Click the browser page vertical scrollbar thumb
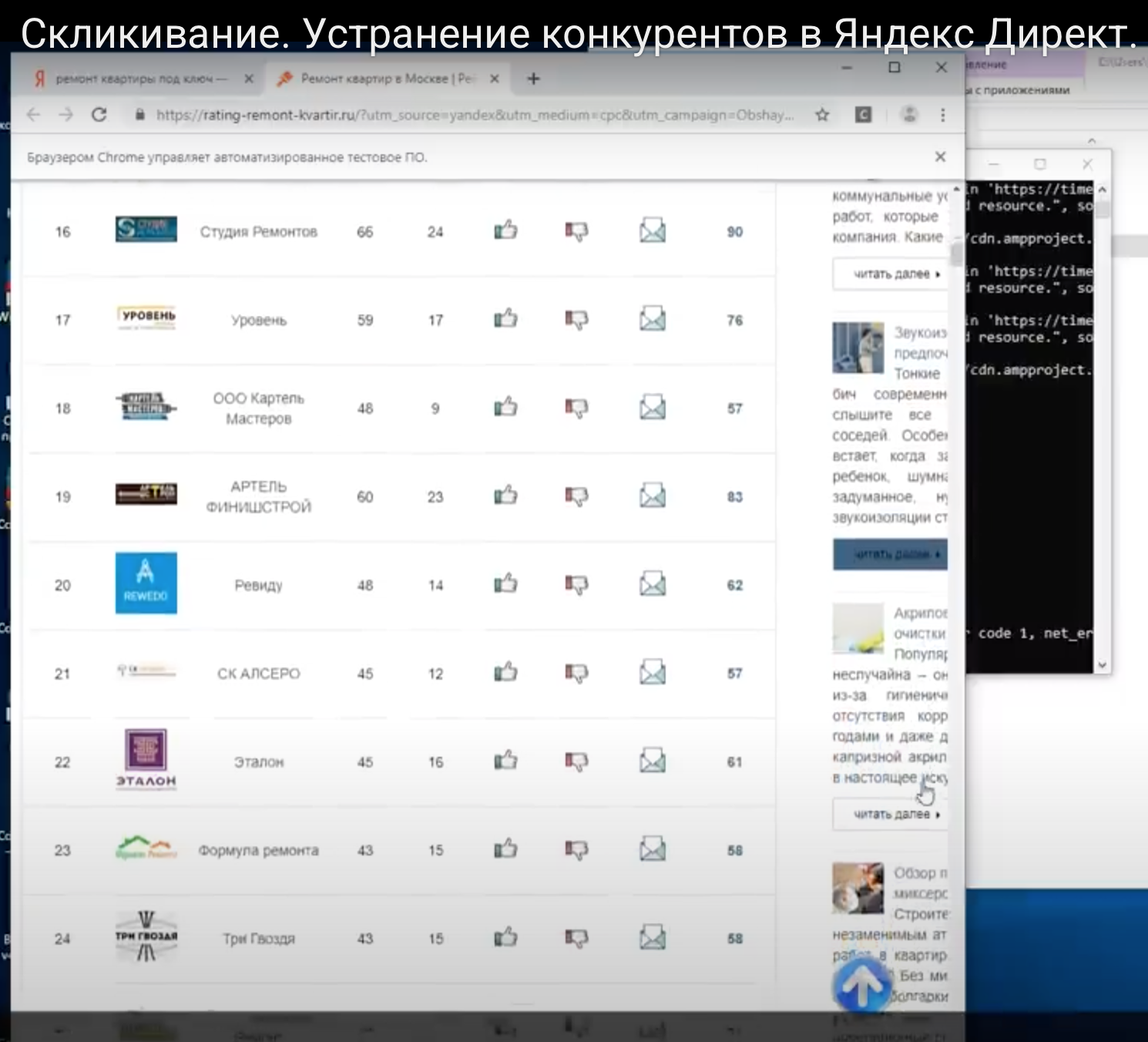This screenshot has height=1042, width=1148. (957, 253)
